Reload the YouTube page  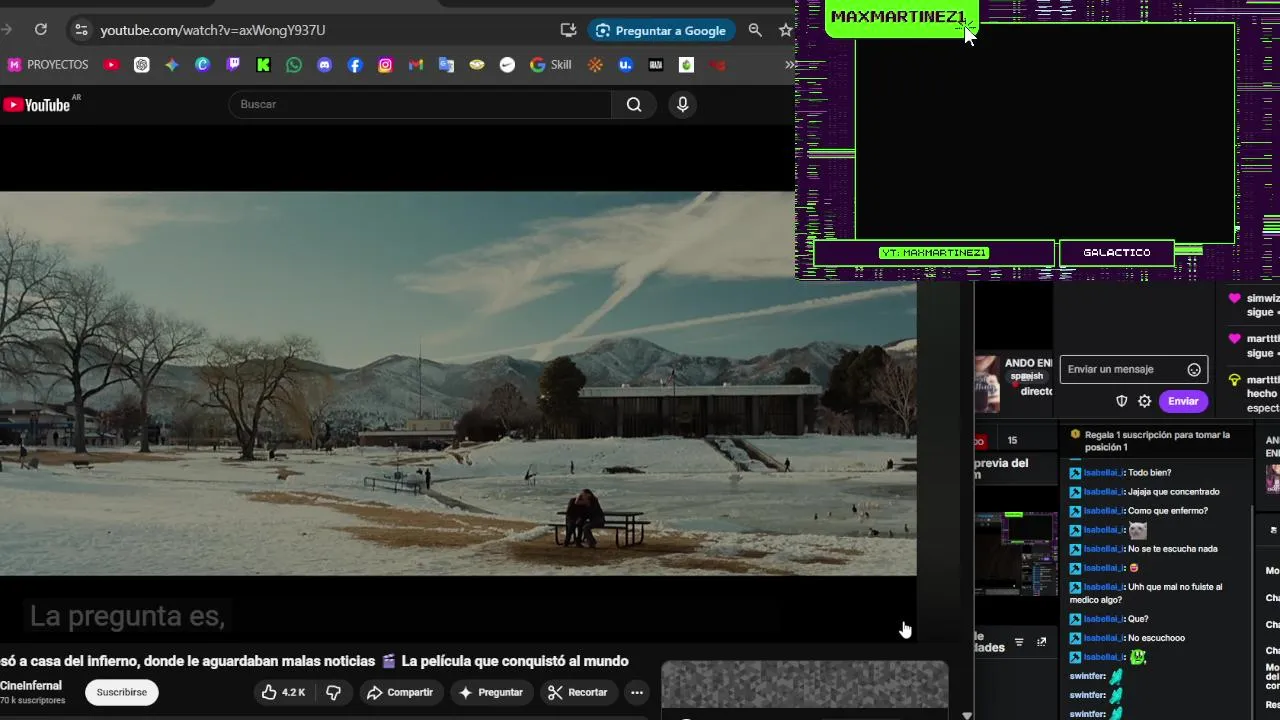[x=41, y=30]
